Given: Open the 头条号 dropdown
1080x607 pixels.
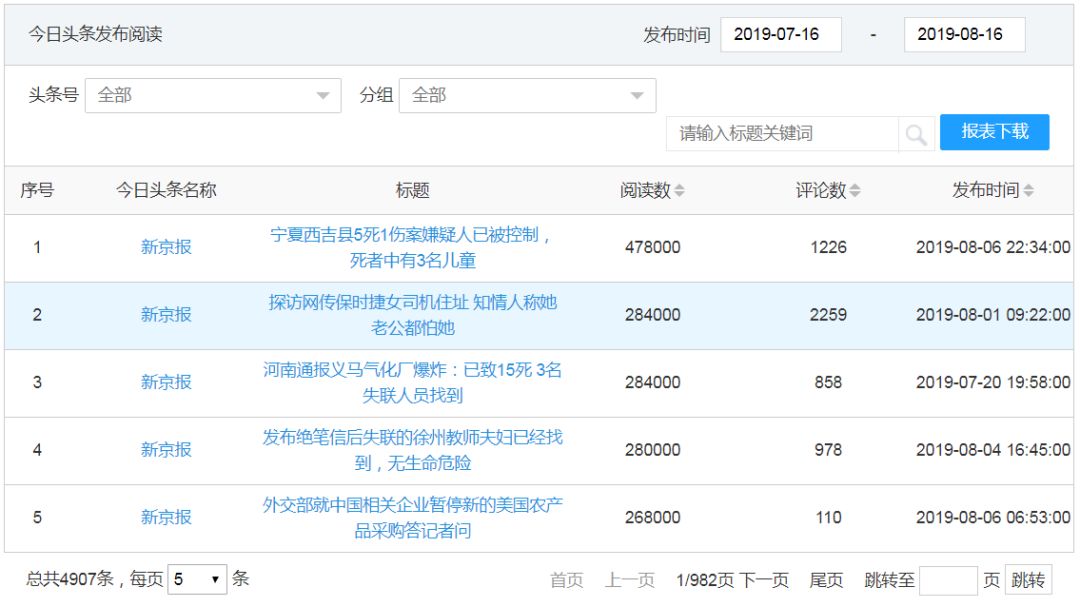Looking at the screenshot, I should [213, 96].
